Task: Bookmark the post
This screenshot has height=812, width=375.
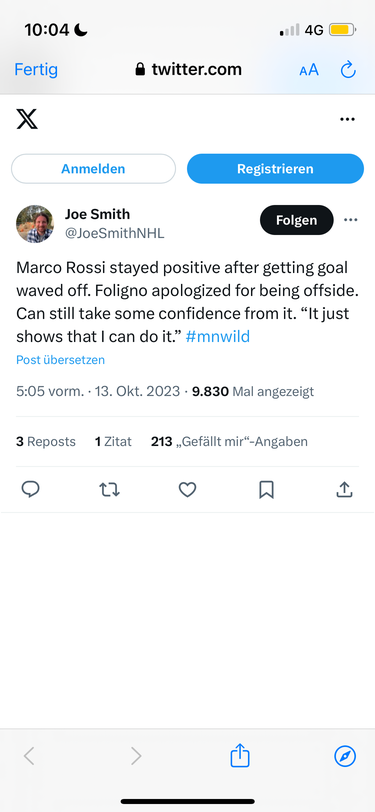Action: pos(266,489)
